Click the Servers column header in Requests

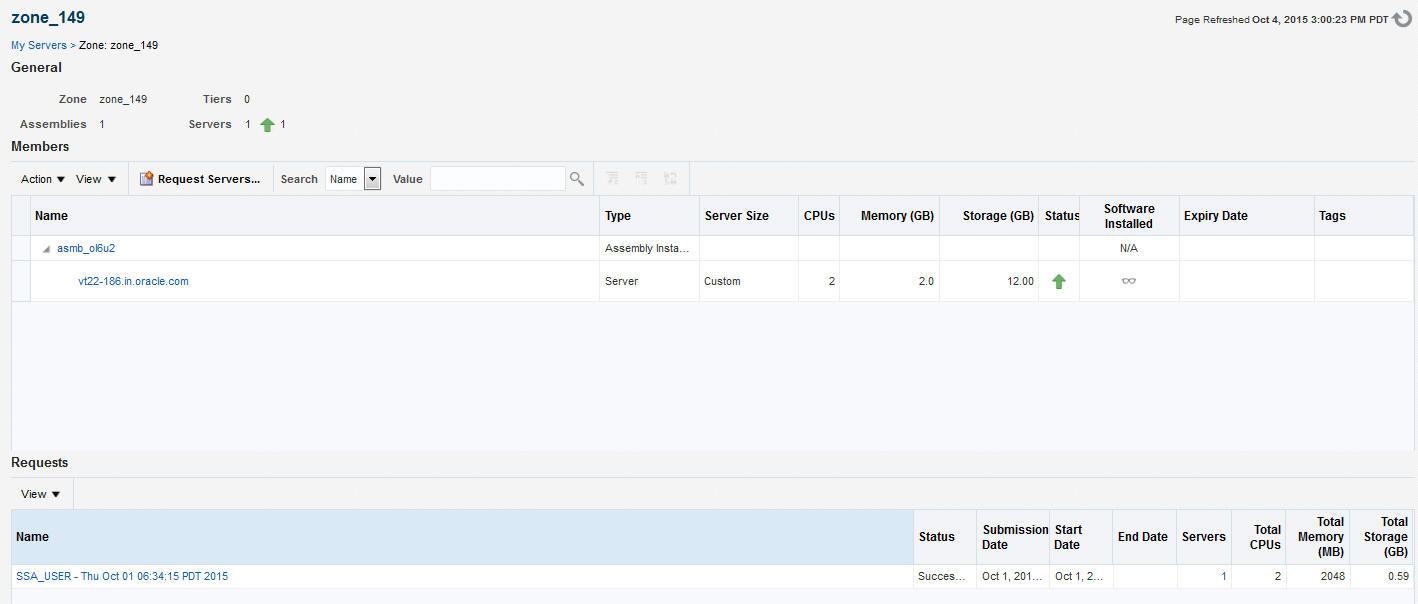pyautogui.click(x=1204, y=537)
